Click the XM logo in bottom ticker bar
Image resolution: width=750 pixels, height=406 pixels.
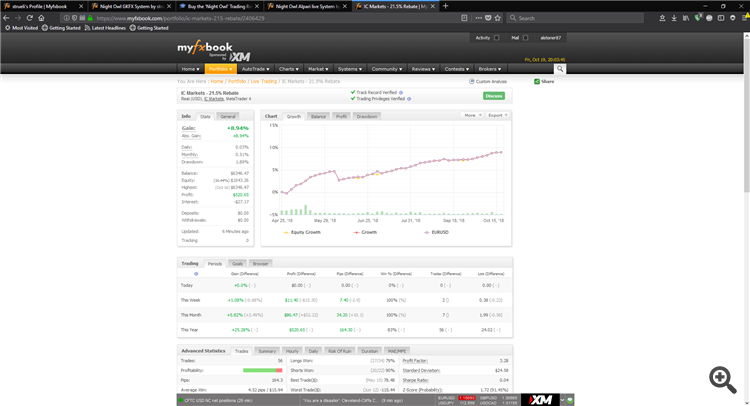coord(540,400)
